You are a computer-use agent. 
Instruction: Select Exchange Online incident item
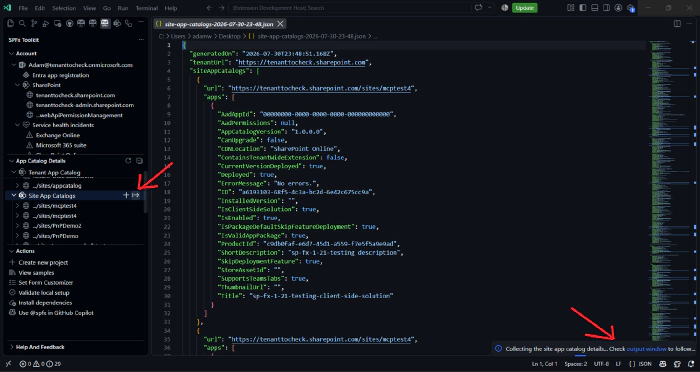click(58, 135)
